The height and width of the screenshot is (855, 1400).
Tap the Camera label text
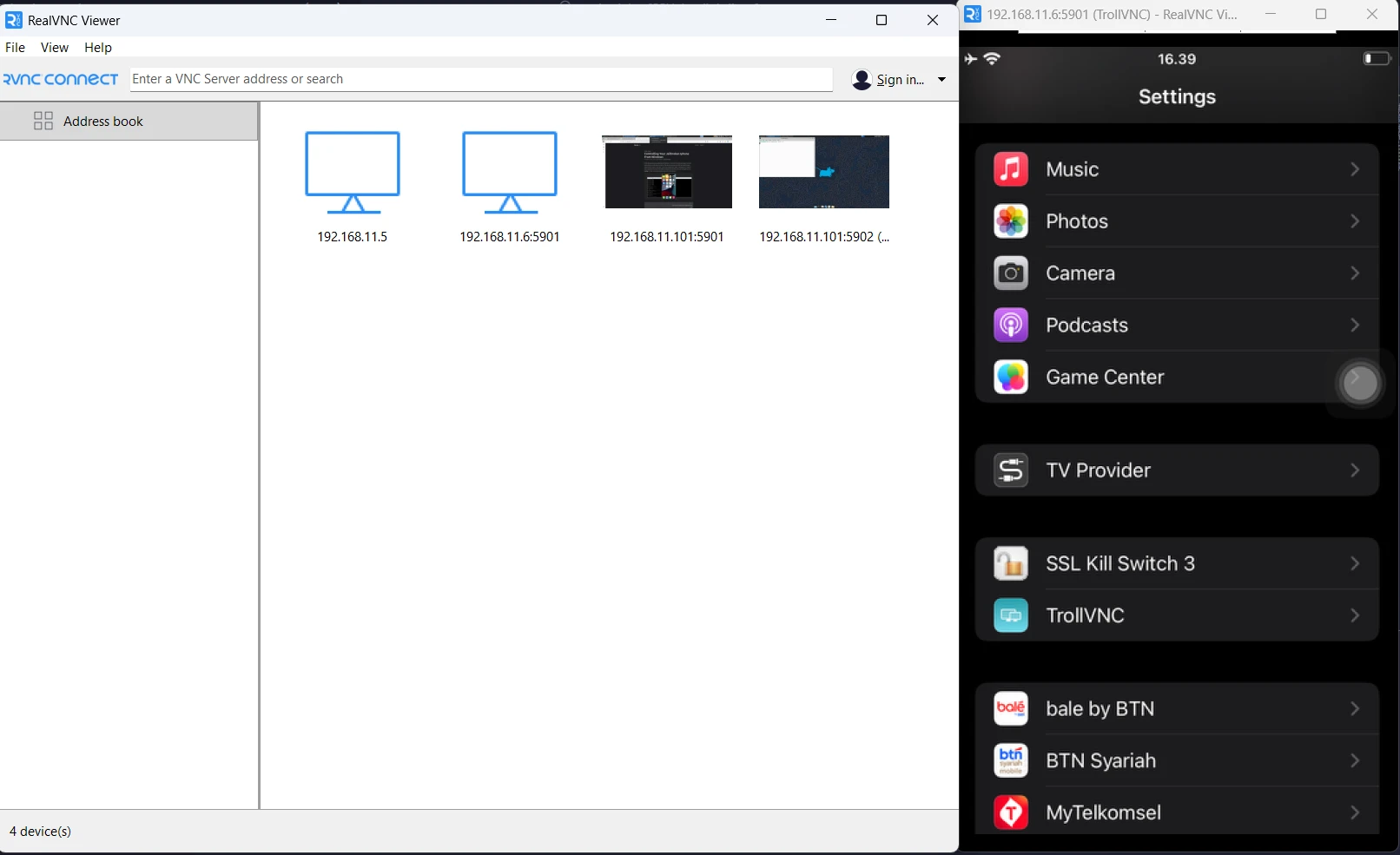(x=1080, y=273)
